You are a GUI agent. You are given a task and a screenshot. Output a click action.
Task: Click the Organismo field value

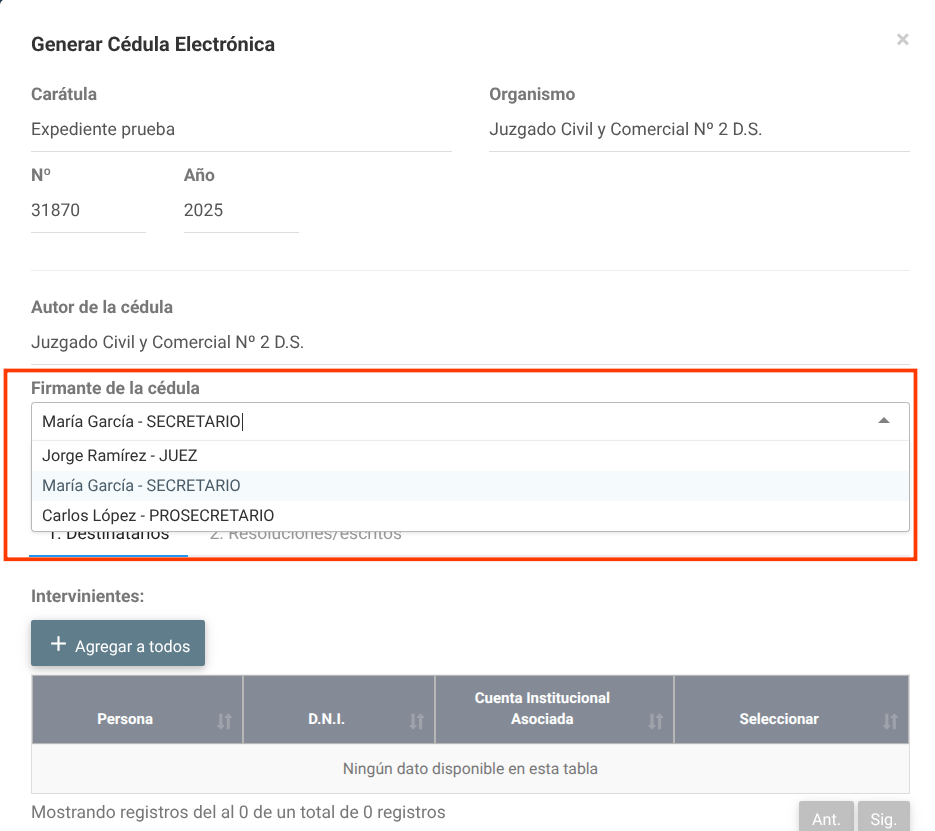coord(698,130)
